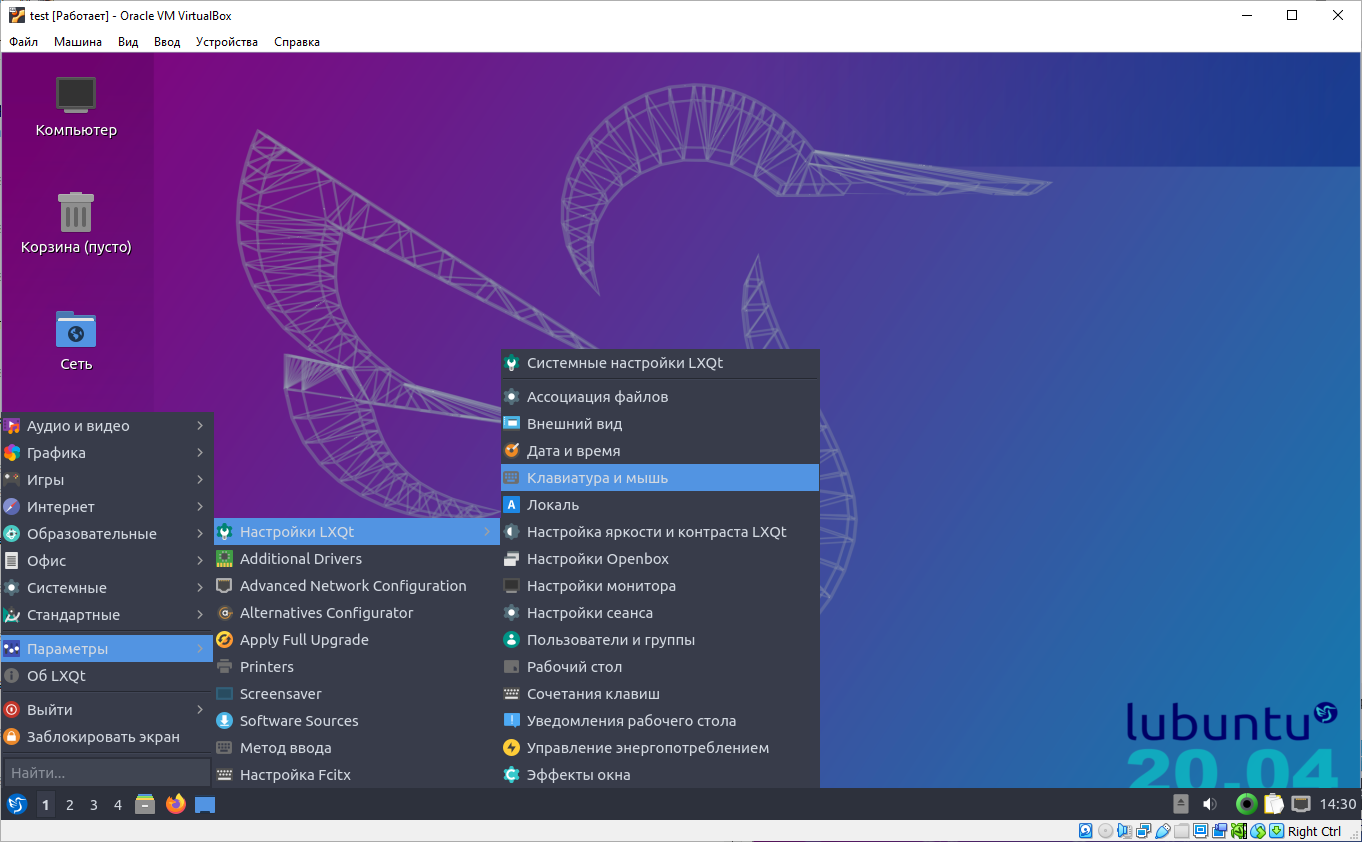1362x842 pixels.
Task: Open VirtualBox Файл menu
Action: (24, 42)
